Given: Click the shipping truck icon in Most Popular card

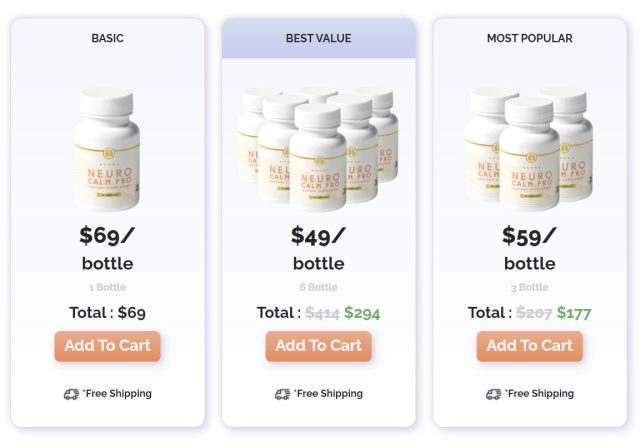Looking at the screenshot, I should tap(493, 394).
